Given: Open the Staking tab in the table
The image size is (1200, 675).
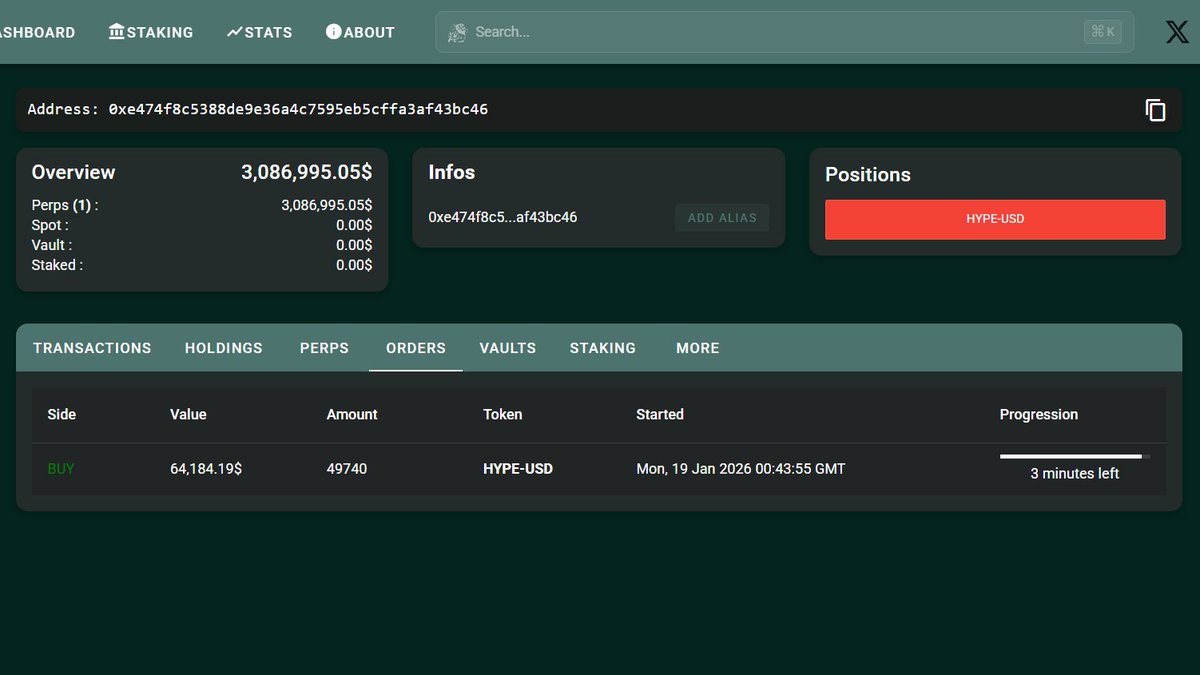Looking at the screenshot, I should click(603, 348).
